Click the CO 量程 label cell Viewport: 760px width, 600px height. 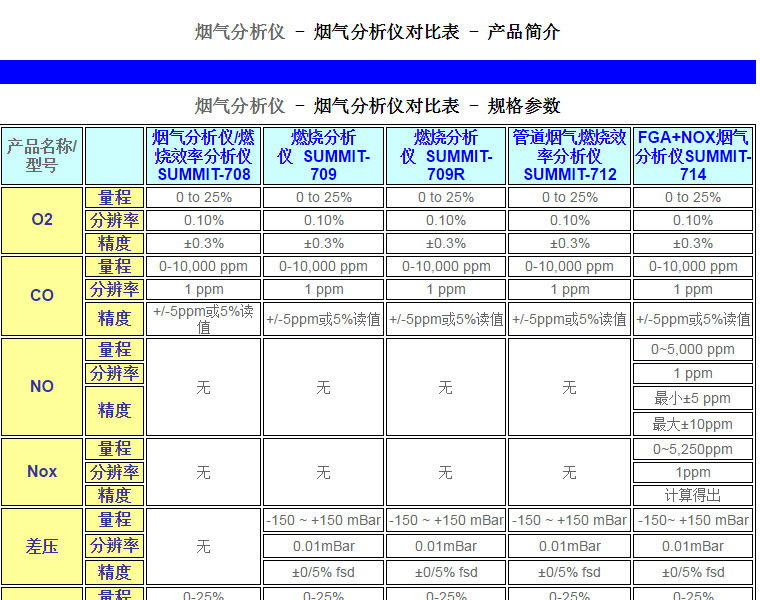point(114,267)
